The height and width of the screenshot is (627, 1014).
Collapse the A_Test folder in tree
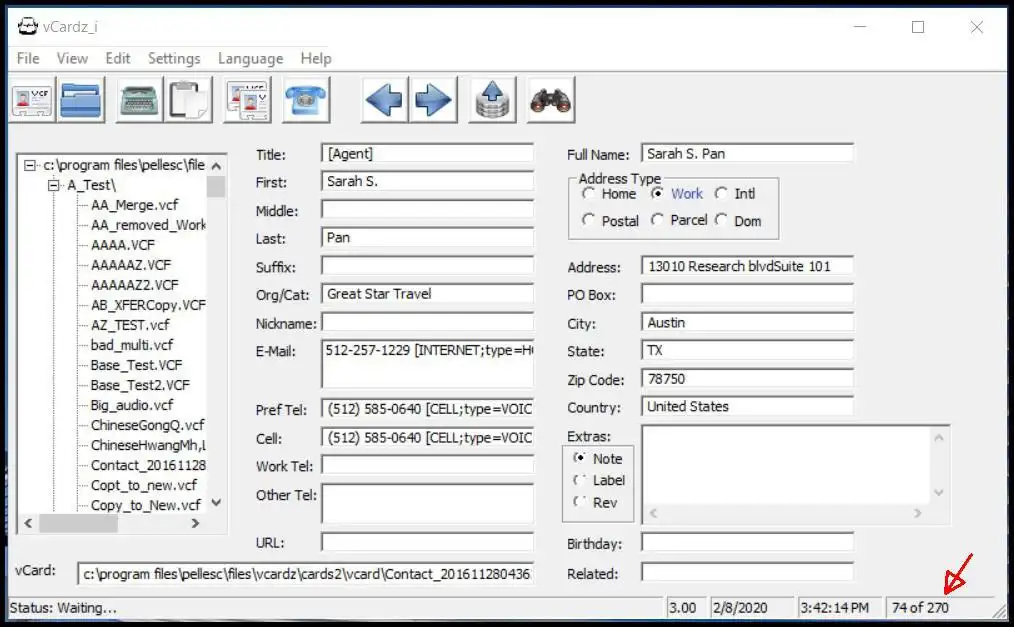tap(54, 185)
